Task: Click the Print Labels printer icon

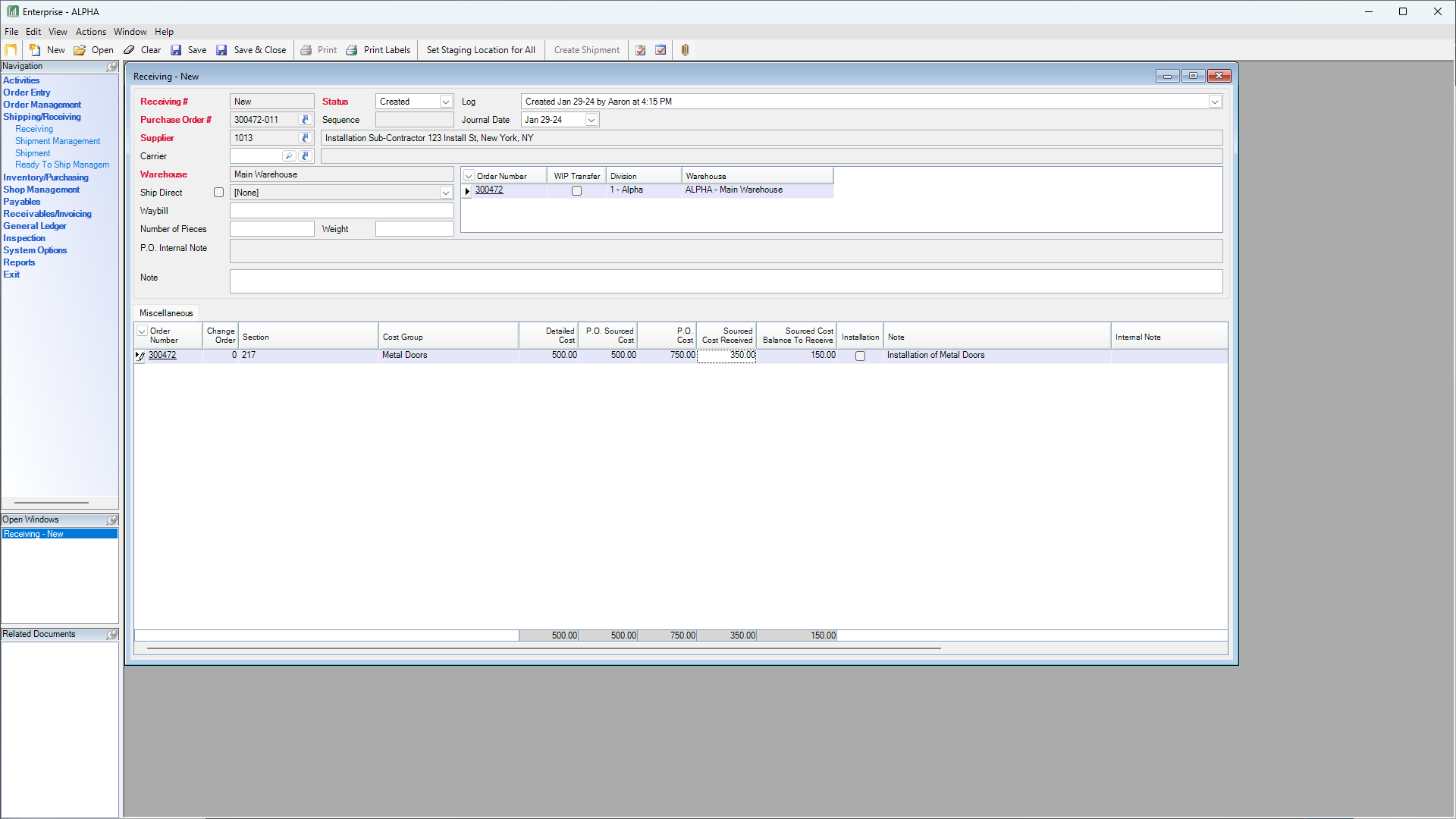Action: pos(352,50)
